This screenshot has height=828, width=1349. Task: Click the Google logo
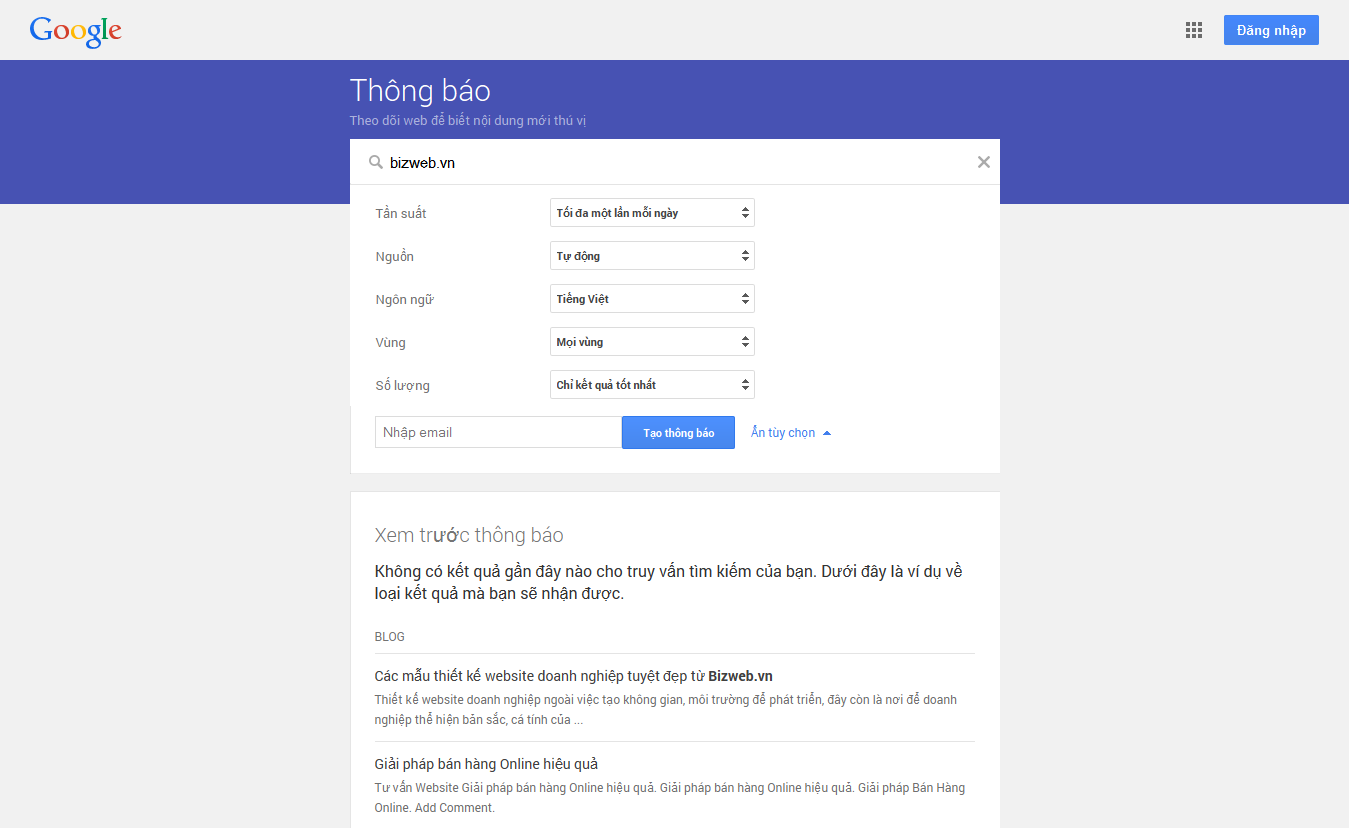click(x=76, y=31)
